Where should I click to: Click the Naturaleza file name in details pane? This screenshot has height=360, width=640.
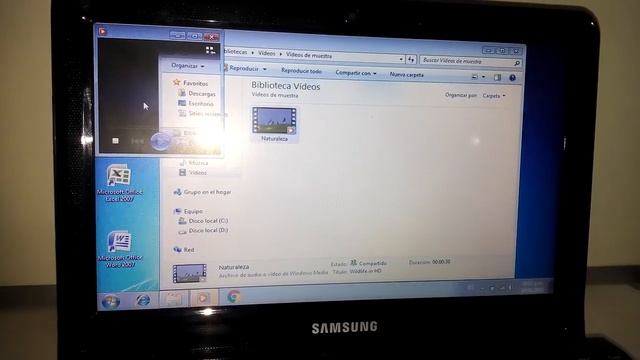point(234,267)
